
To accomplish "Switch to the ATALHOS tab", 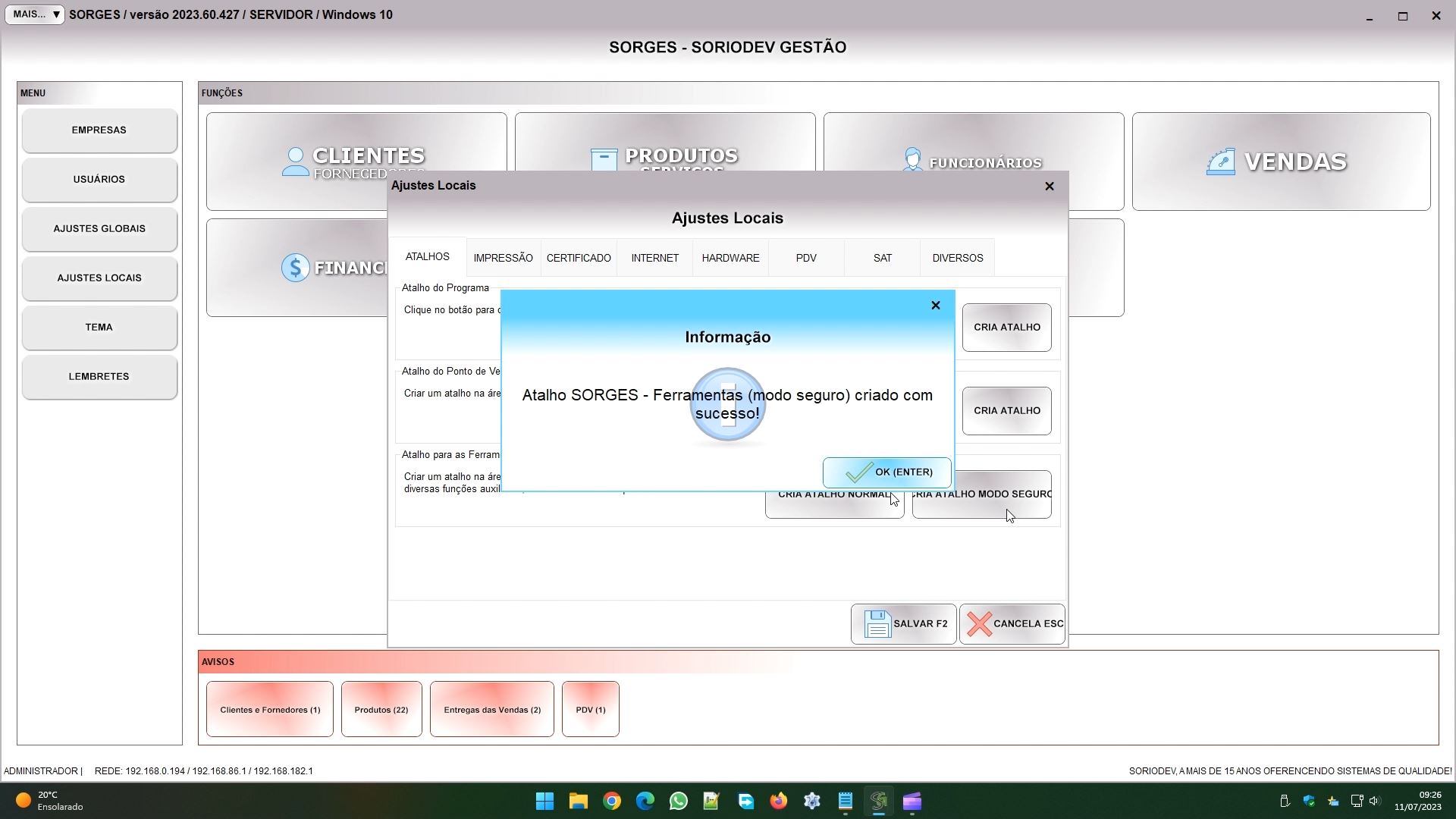I will coord(427,257).
